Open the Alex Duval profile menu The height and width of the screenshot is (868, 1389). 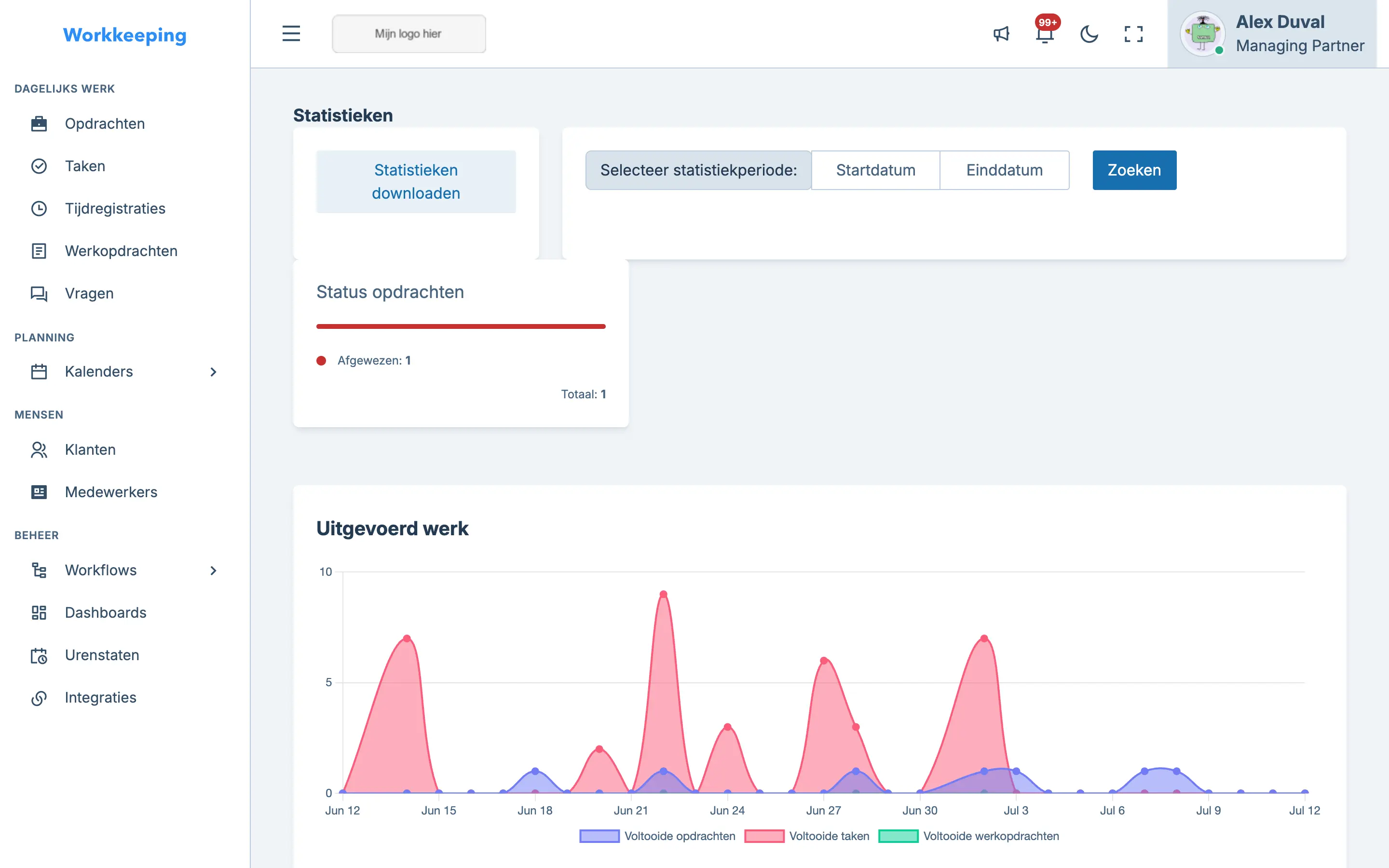[1272, 34]
